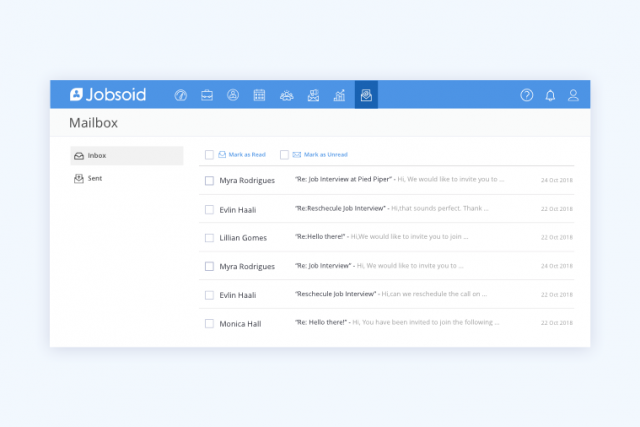
Task: Open help via question mark icon
Action: (x=527, y=95)
